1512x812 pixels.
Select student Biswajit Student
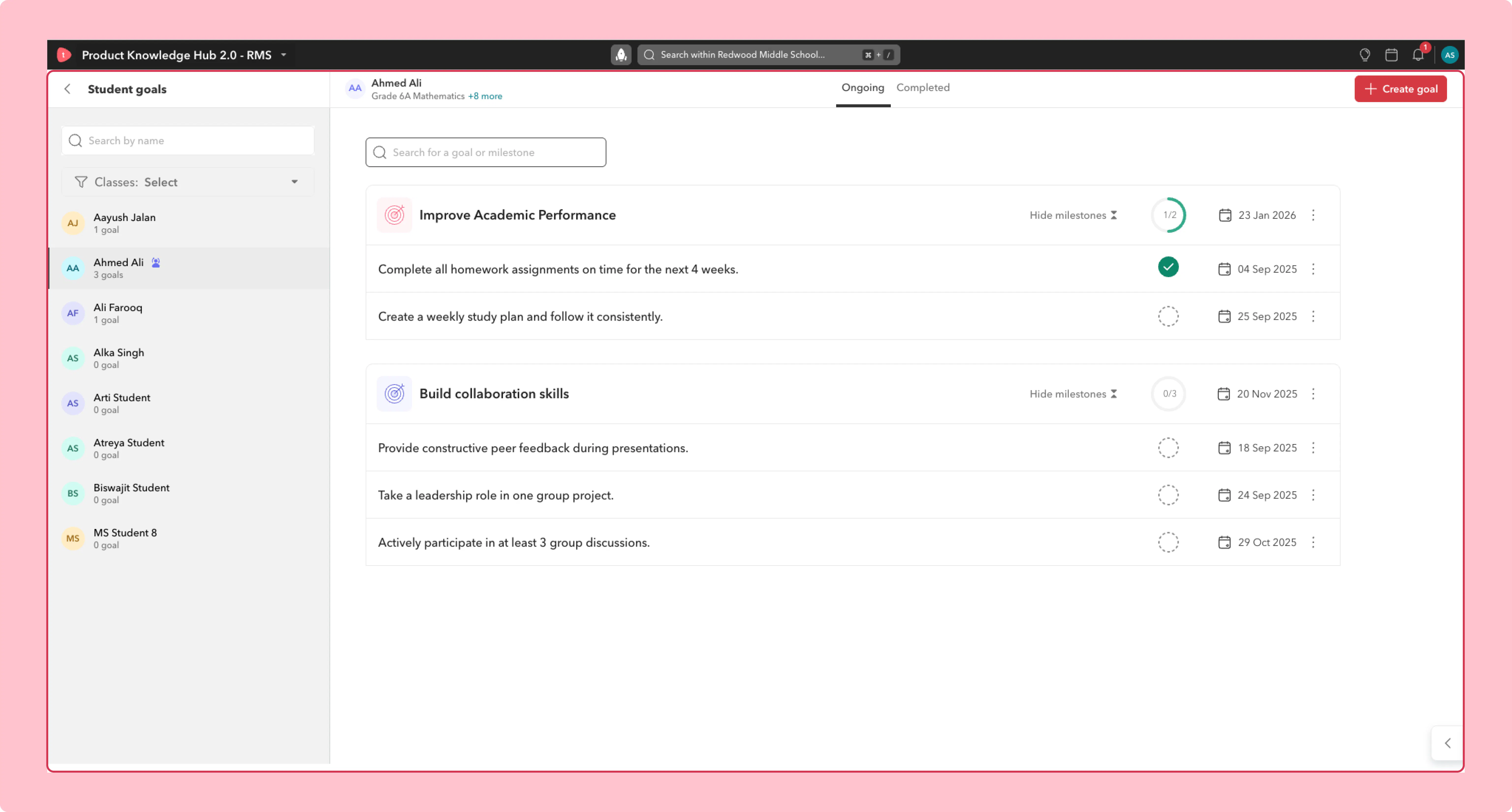[x=189, y=493]
